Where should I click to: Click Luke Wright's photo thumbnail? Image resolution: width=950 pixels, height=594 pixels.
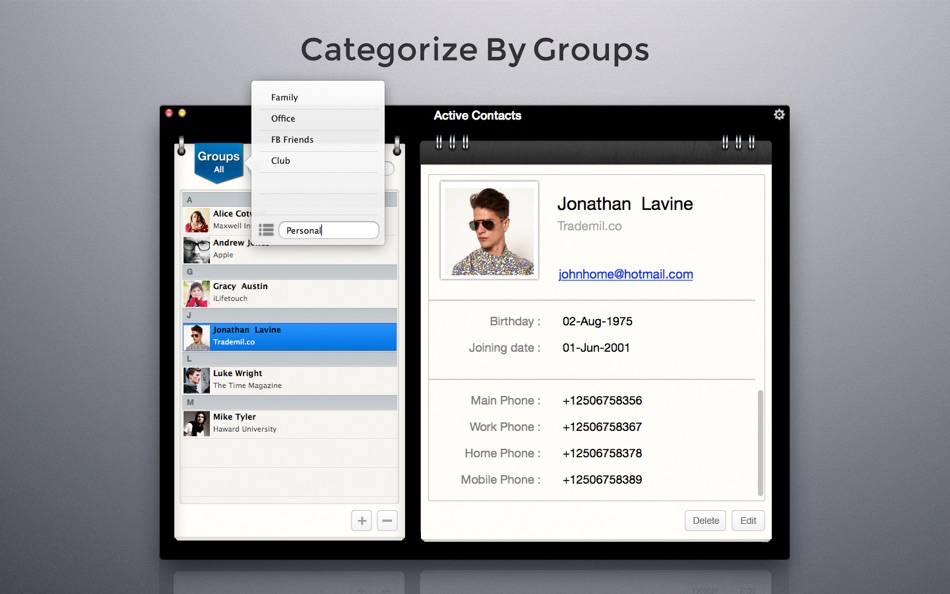click(x=197, y=380)
